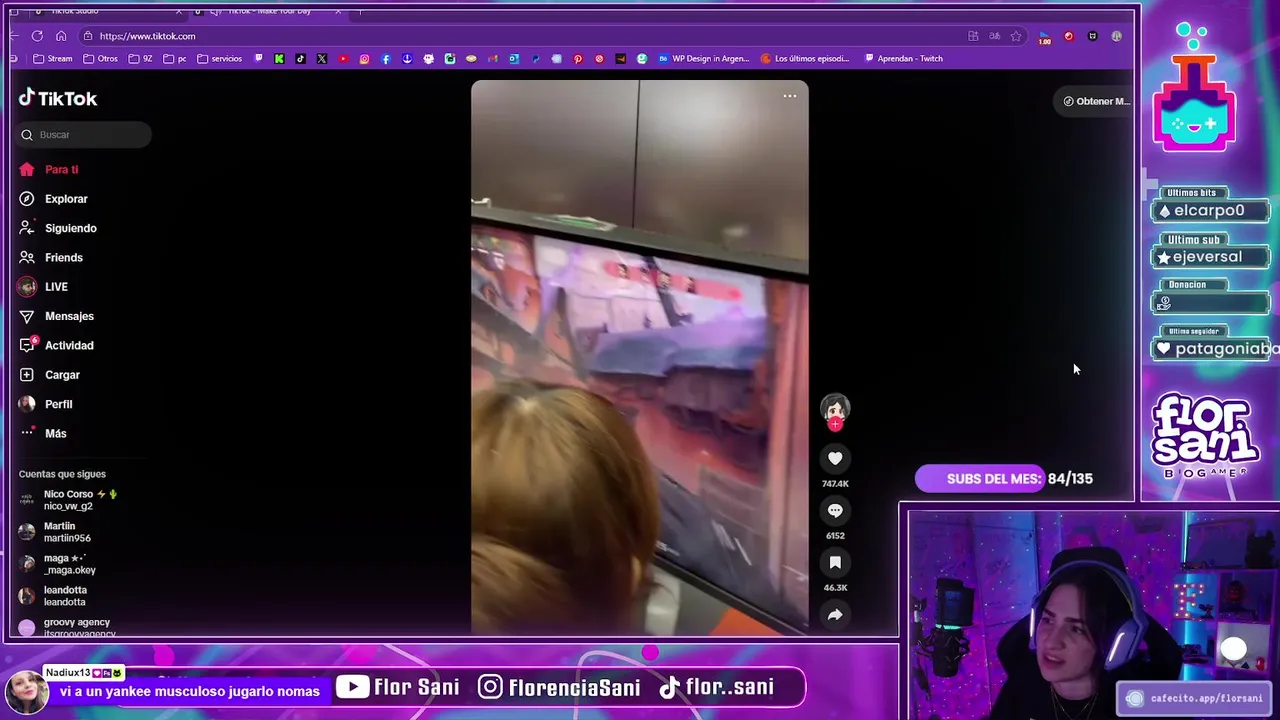This screenshot has height=720, width=1280.
Task: Open the Kick bookmark icon
Action: point(279,58)
